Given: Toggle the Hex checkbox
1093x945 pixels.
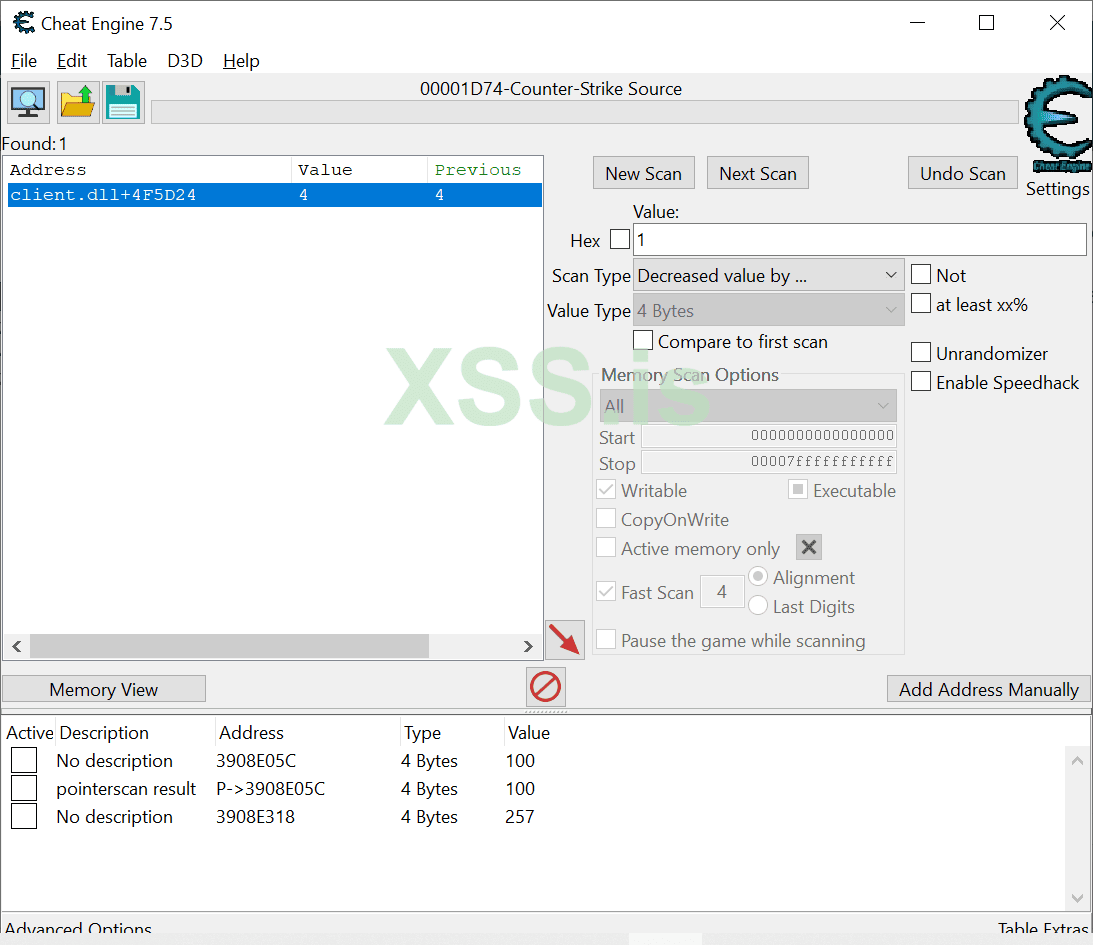Looking at the screenshot, I should click(620, 240).
